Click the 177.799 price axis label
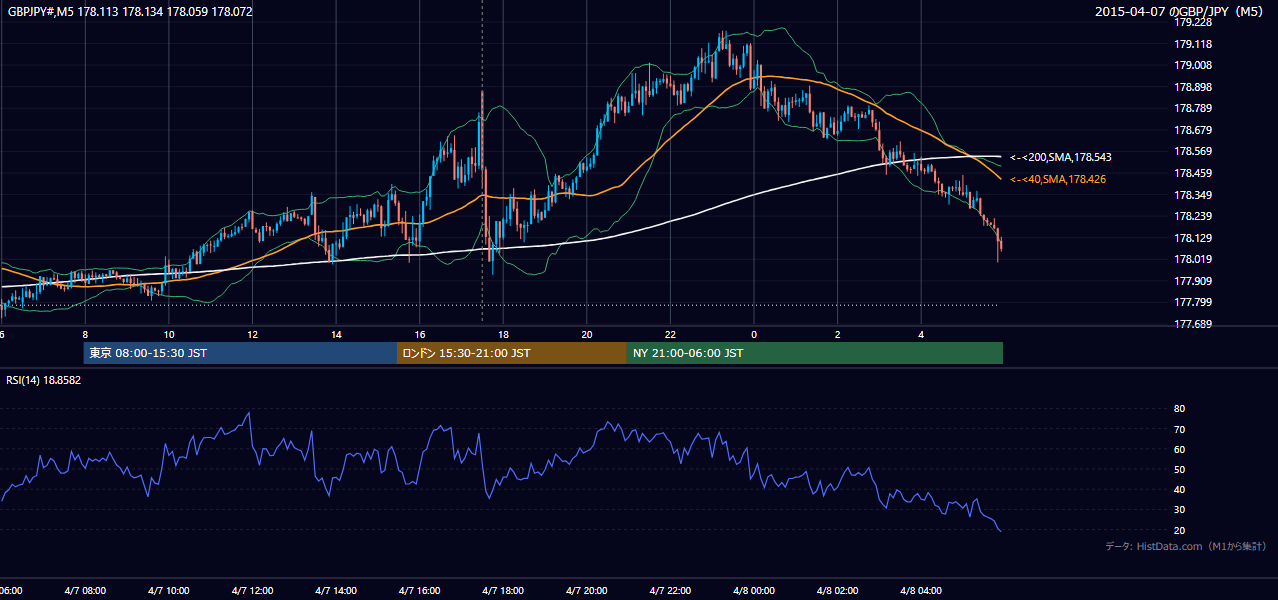 coord(1193,302)
